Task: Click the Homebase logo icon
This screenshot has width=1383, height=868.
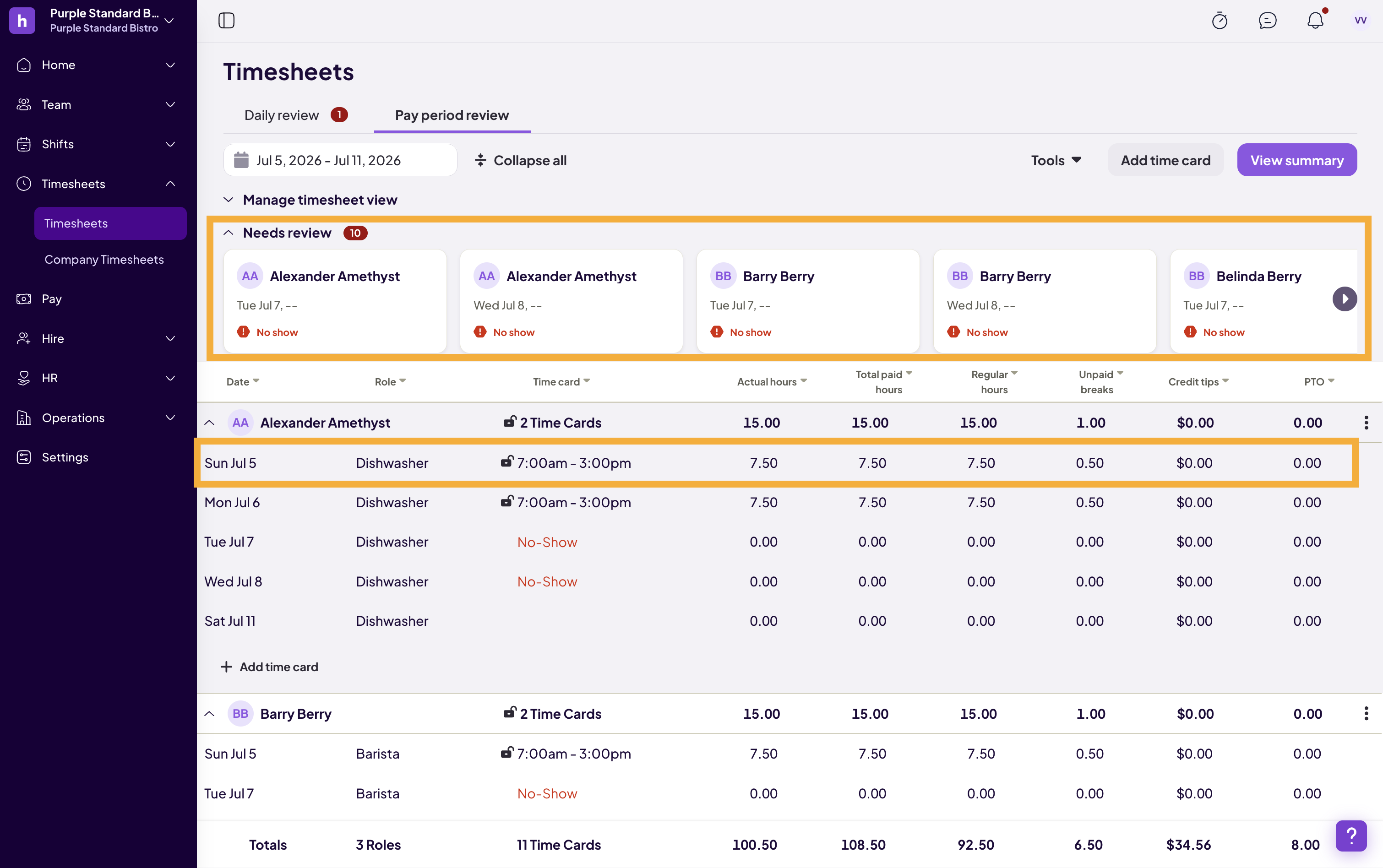Action: tap(22, 21)
